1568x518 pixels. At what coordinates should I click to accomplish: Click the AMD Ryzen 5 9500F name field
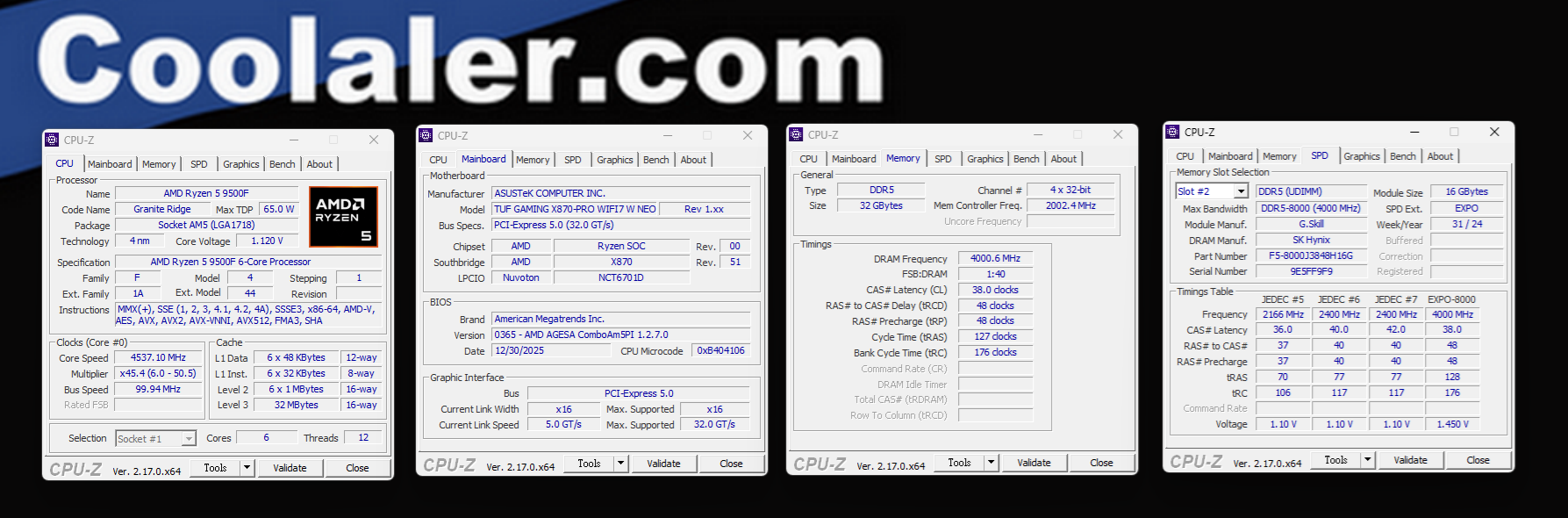[206, 193]
